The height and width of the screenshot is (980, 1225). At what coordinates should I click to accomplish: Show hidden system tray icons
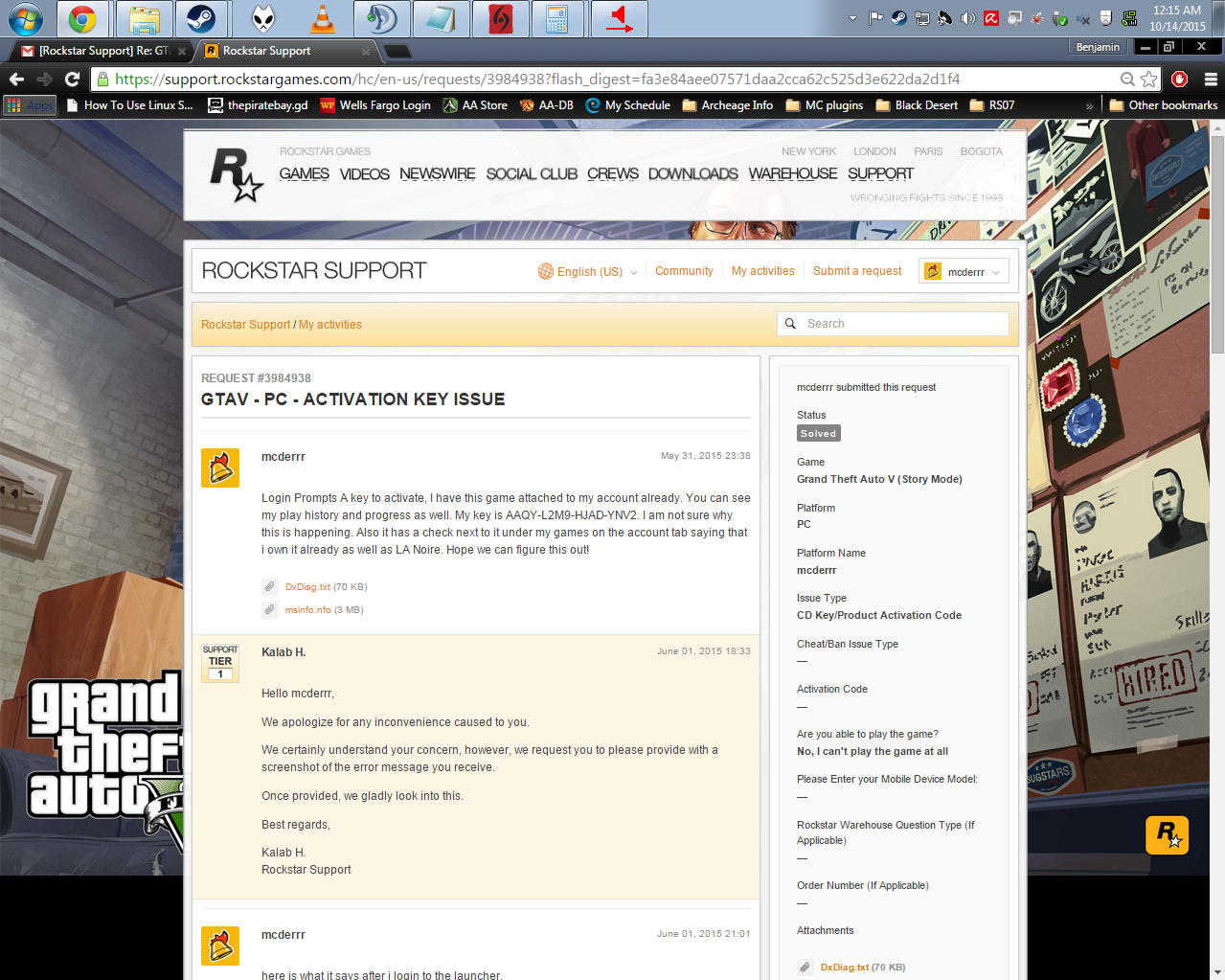click(x=852, y=18)
